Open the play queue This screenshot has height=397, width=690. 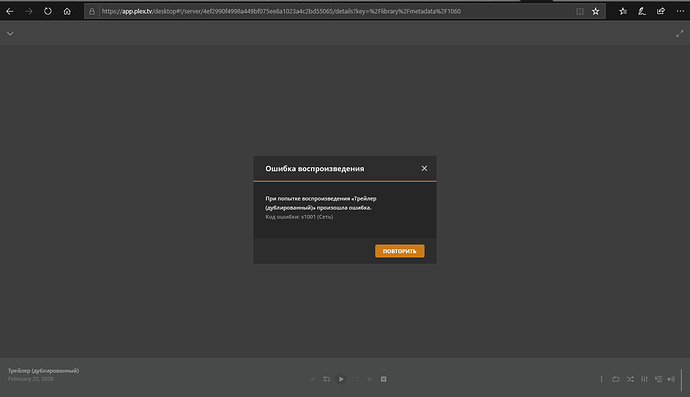(658, 379)
